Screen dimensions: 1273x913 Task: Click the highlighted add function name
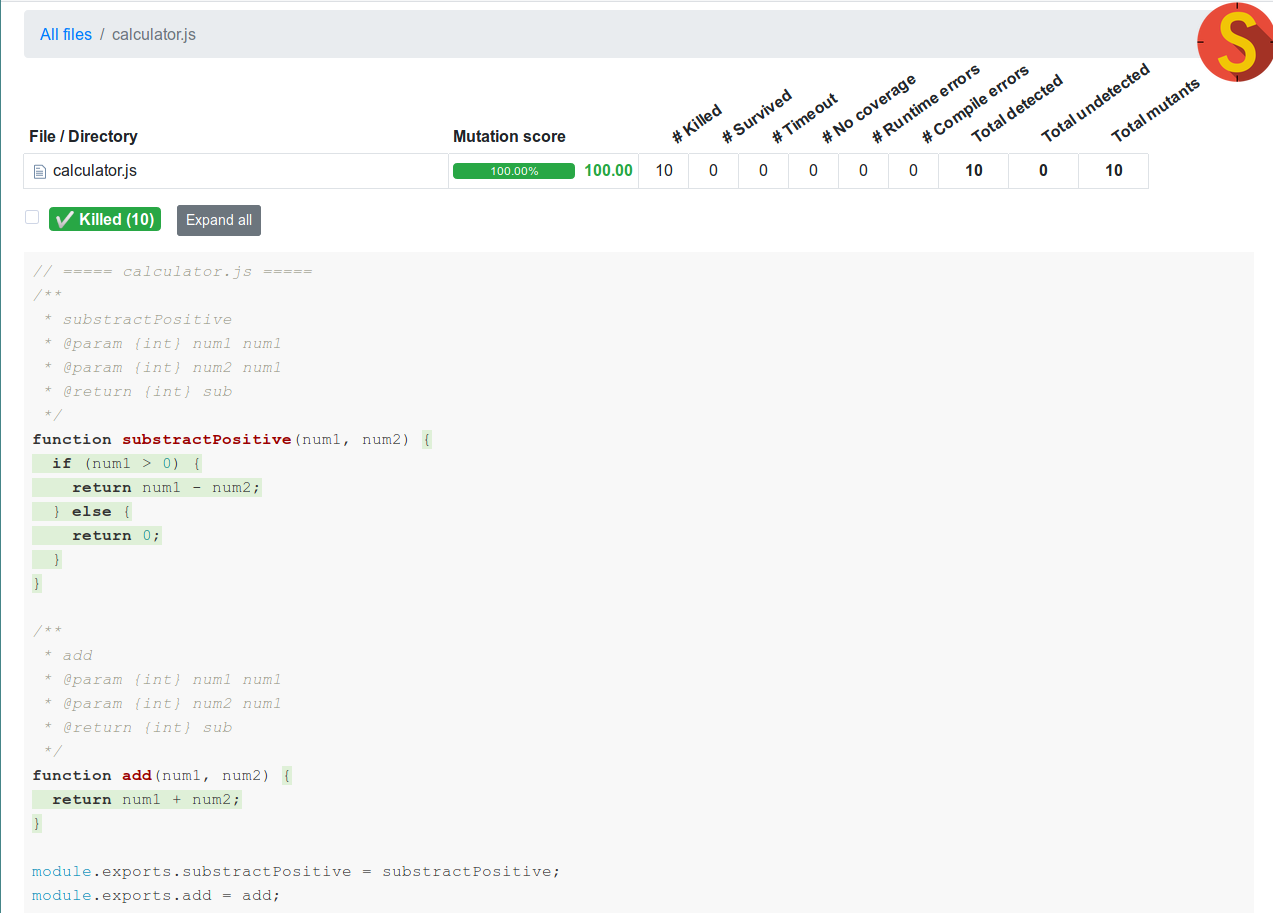tap(136, 775)
